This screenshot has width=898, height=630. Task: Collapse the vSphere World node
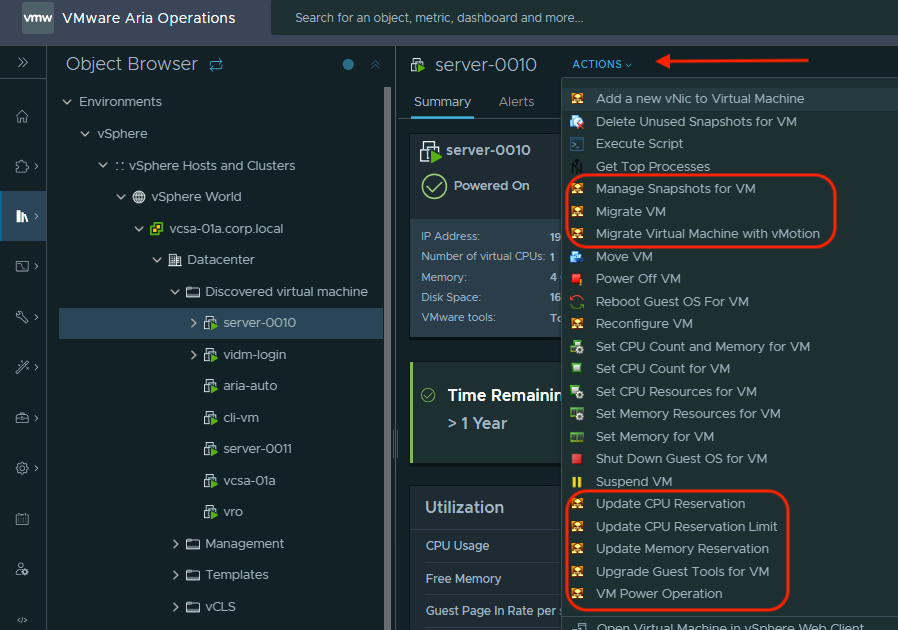(x=121, y=196)
